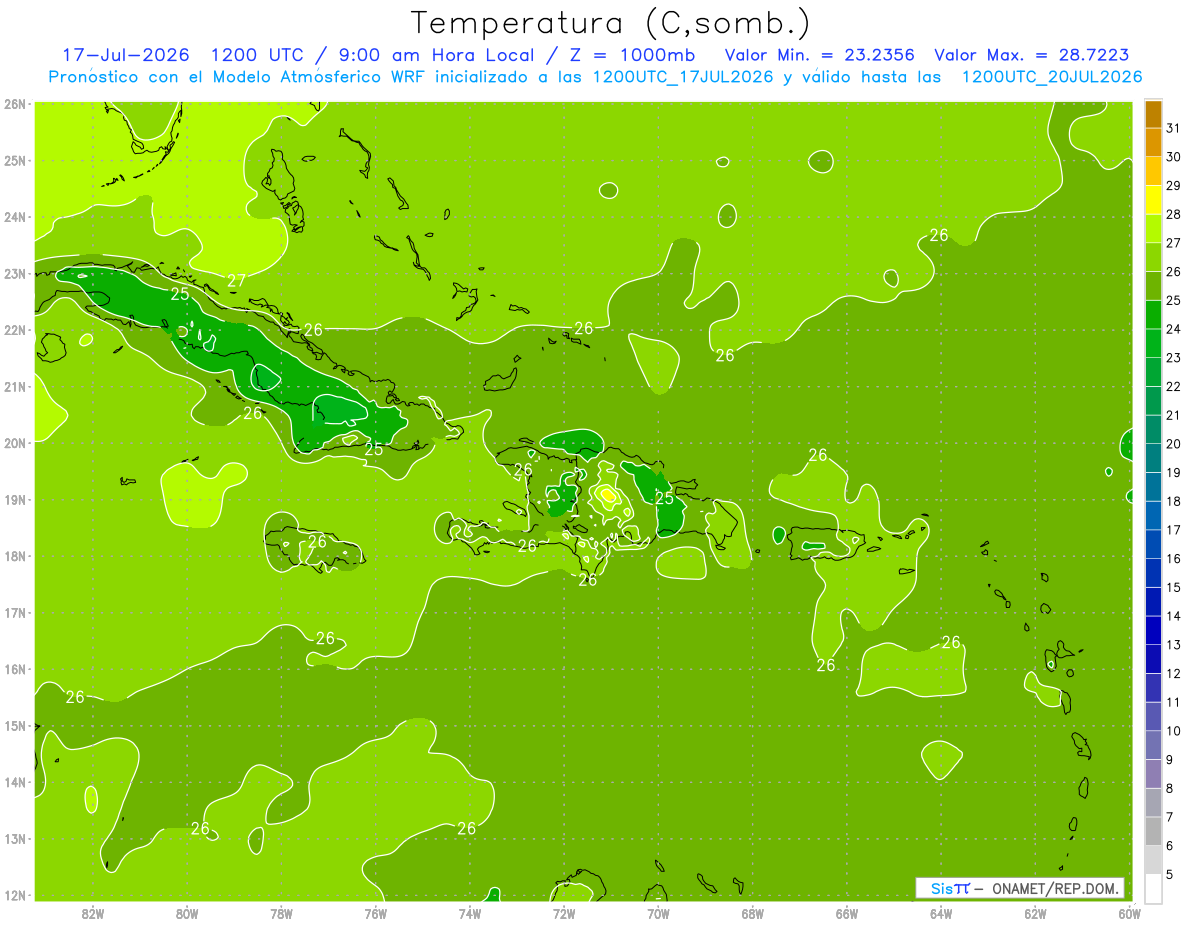Select the 13N latitude axis label
Image resolution: width=1200 pixels, height=927 pixels.
tap(15, 839)
